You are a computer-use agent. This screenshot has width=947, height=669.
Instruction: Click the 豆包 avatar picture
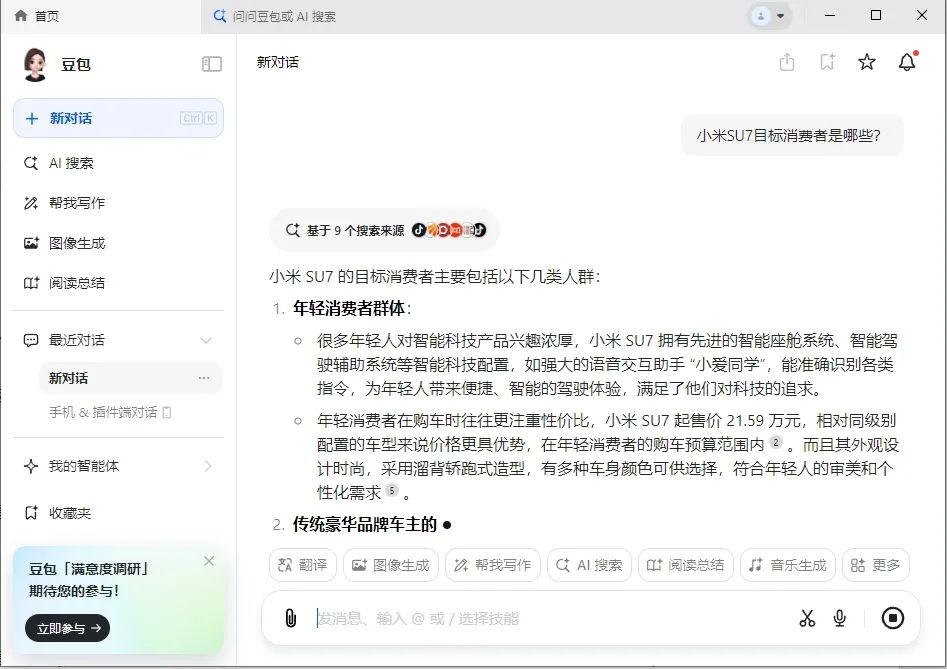[x=35, y=64]
